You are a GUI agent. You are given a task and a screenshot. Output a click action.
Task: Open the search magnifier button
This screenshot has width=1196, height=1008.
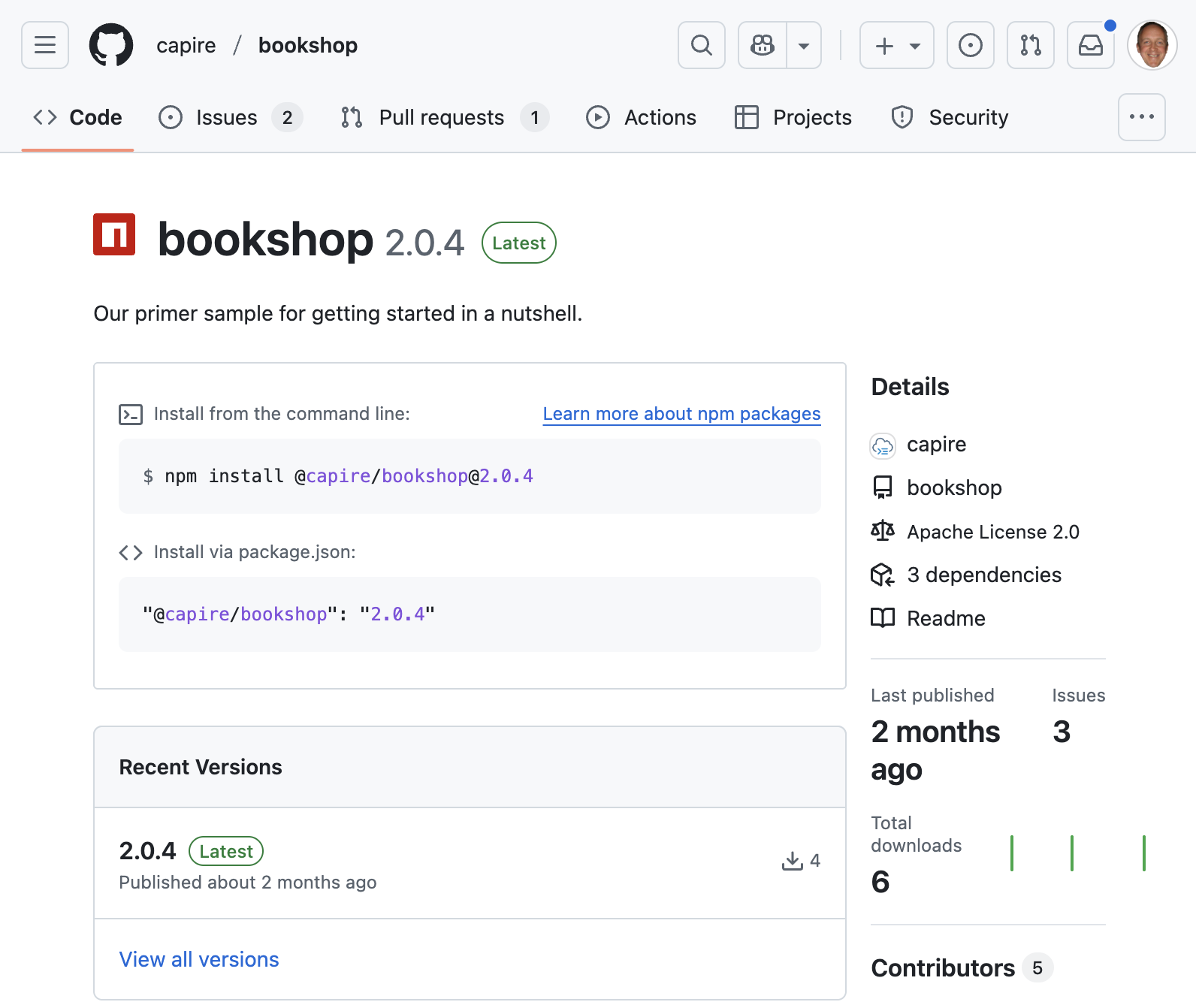[702, 45]
